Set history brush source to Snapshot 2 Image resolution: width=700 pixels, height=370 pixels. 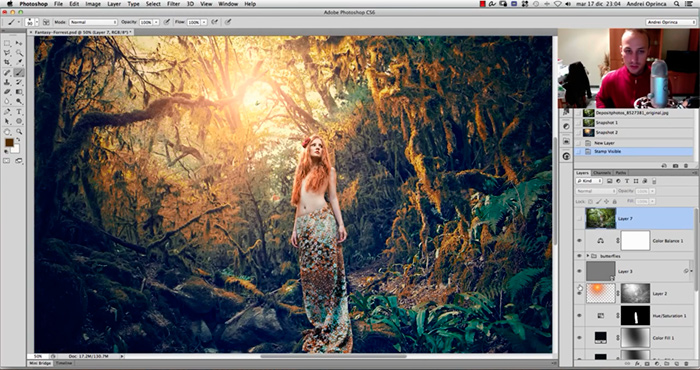click(x=578, y=133)
